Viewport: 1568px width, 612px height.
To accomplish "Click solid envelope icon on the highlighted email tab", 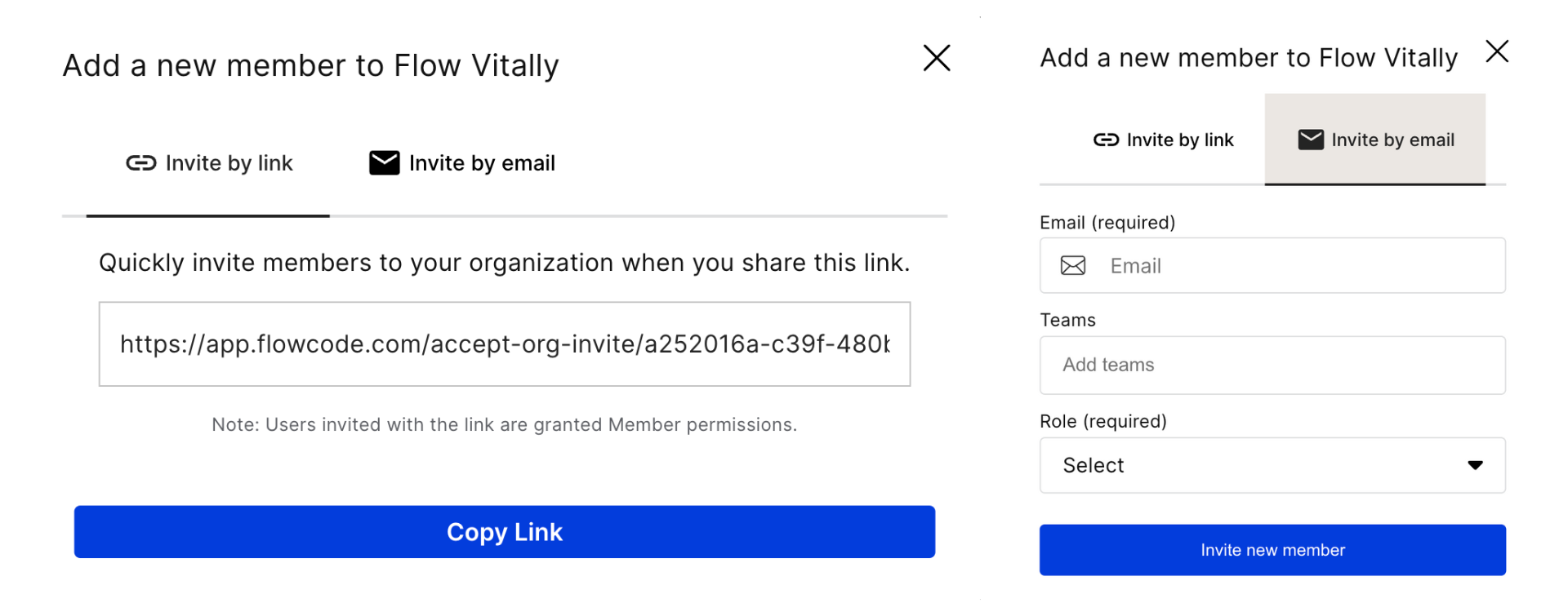I will (1311, 140).
